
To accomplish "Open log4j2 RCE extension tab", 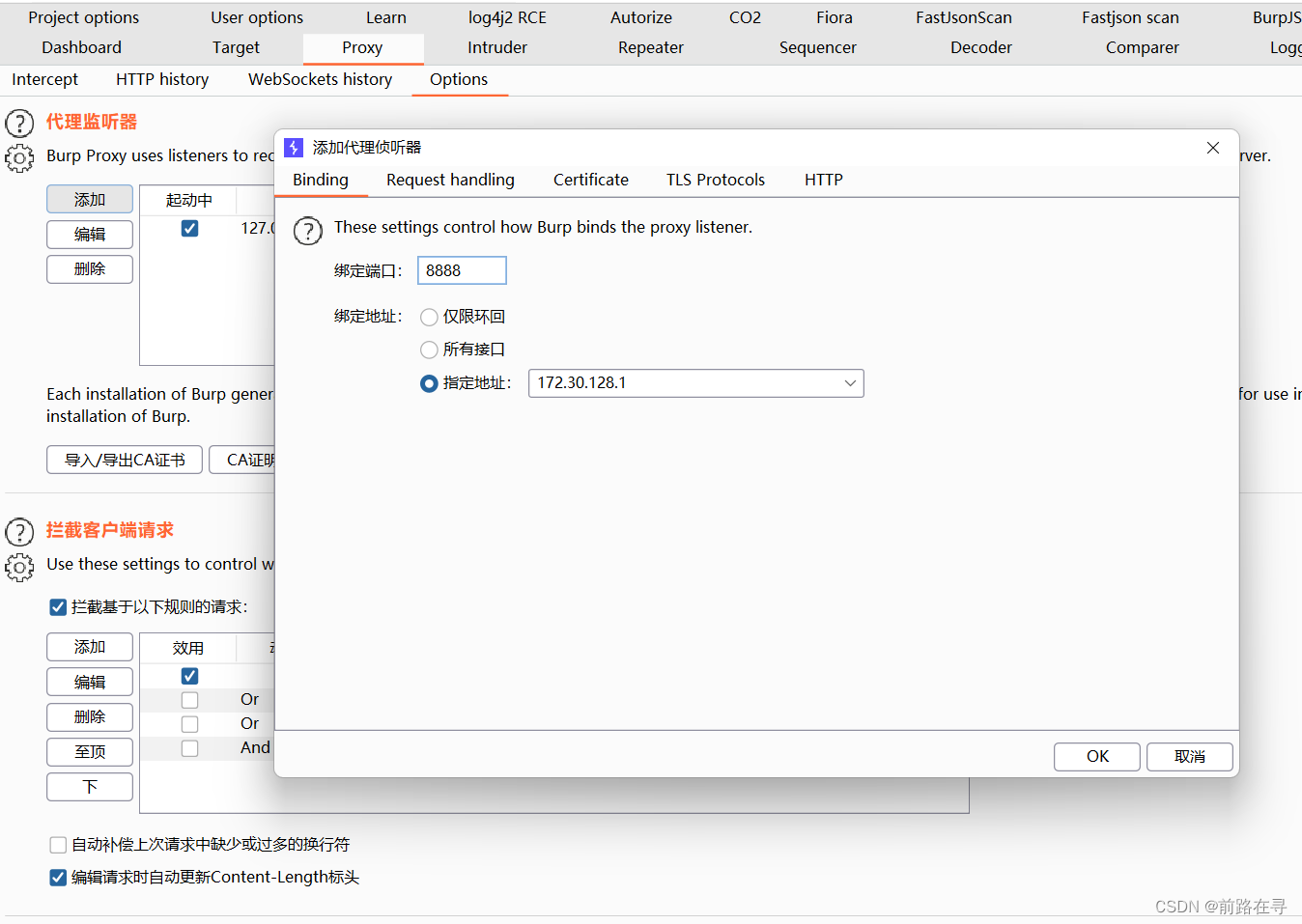I will (x=507, y=17).
